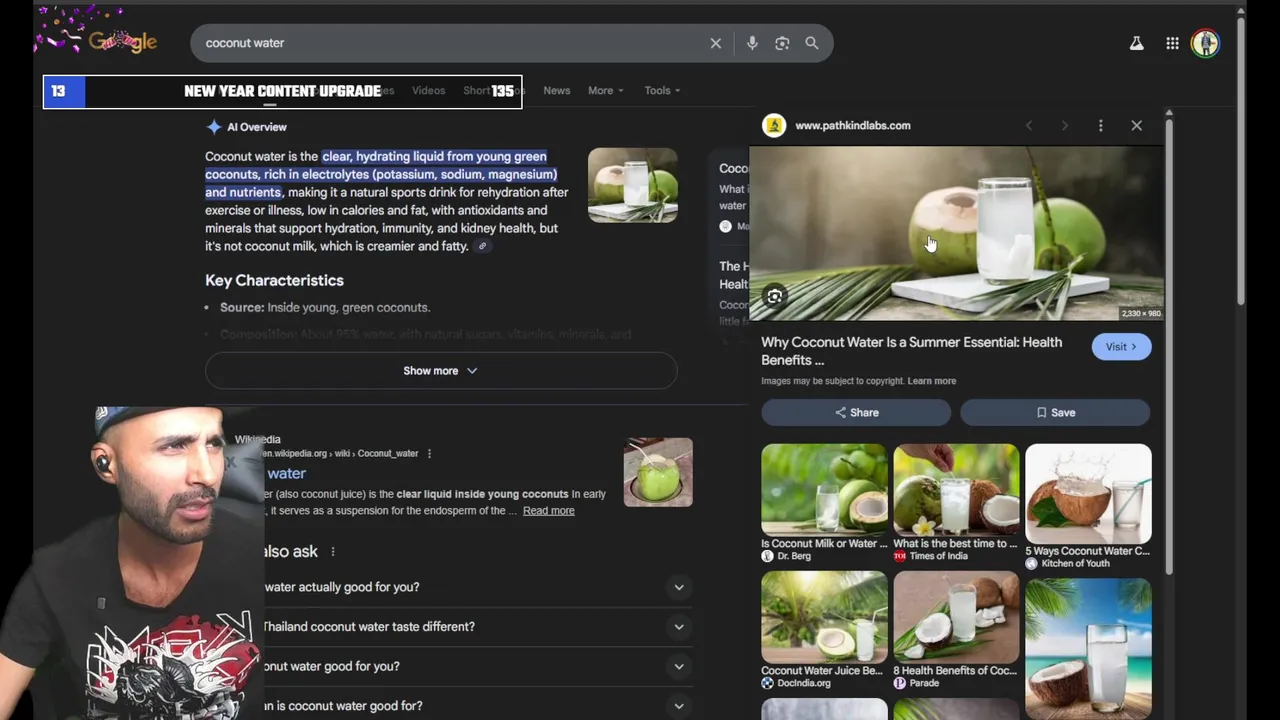1280x720 pixels.
Task: Open People also ask three-dot options
Action: coord(333,551)
